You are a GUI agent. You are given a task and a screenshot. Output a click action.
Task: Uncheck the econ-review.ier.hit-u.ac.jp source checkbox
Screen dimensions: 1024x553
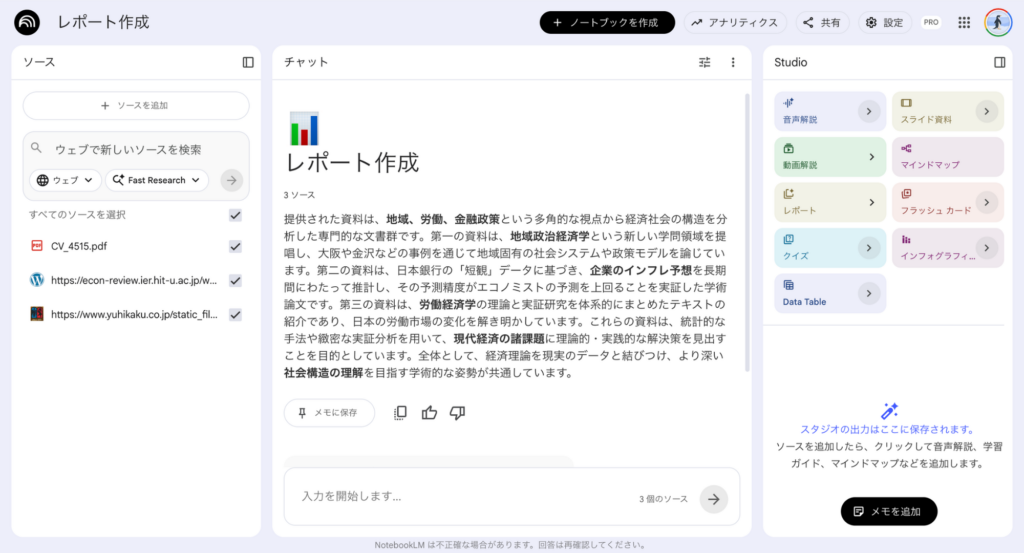click(235, 280)
